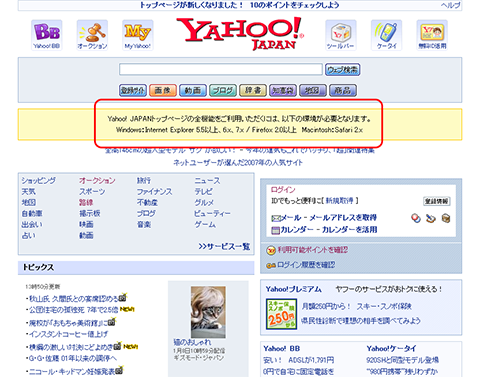Click the calendar icon in login box

(276, 230)
